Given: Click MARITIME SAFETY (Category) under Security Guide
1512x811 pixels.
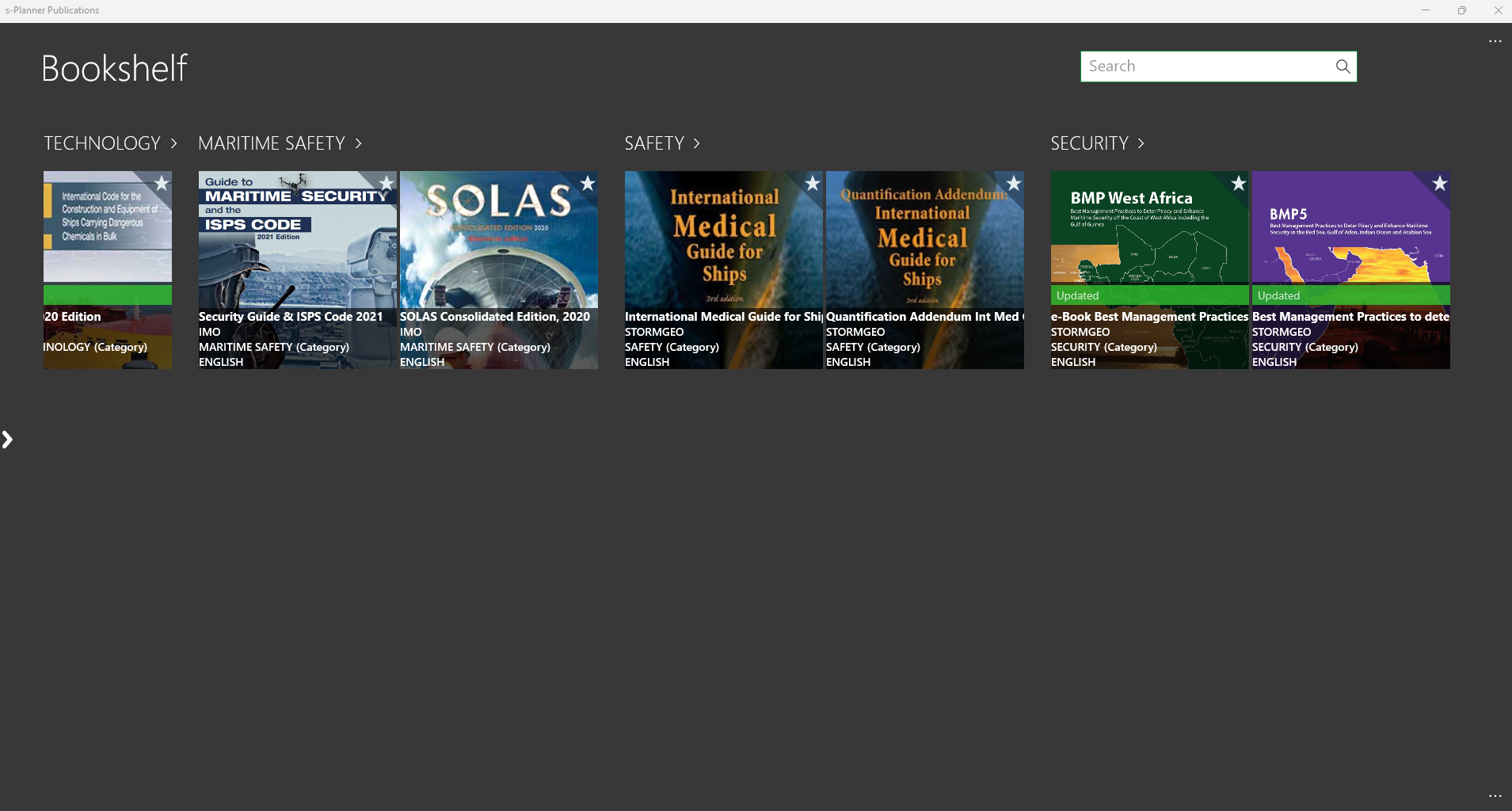Looking at the screenshot, I should (x=274, y=347).
